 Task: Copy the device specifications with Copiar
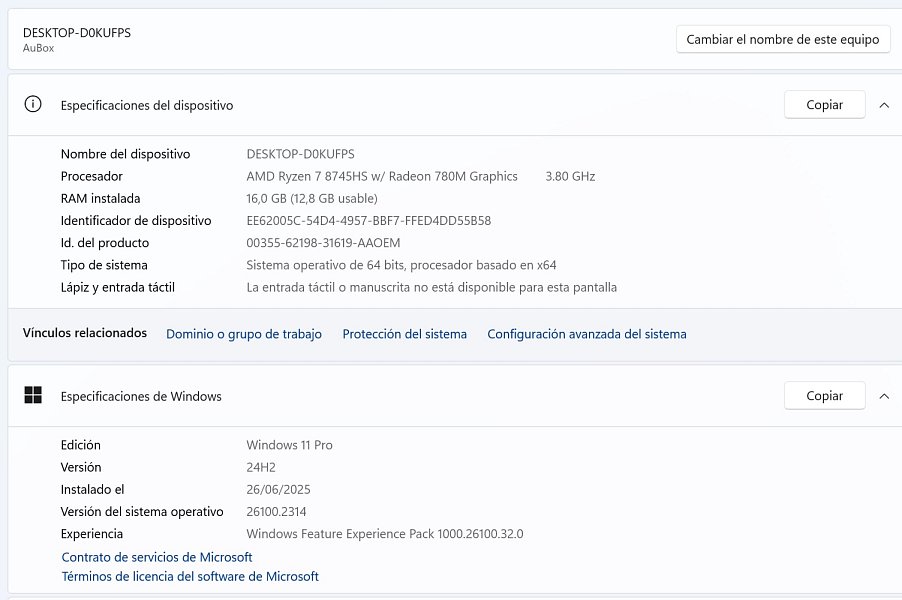[x=824, y=105]
